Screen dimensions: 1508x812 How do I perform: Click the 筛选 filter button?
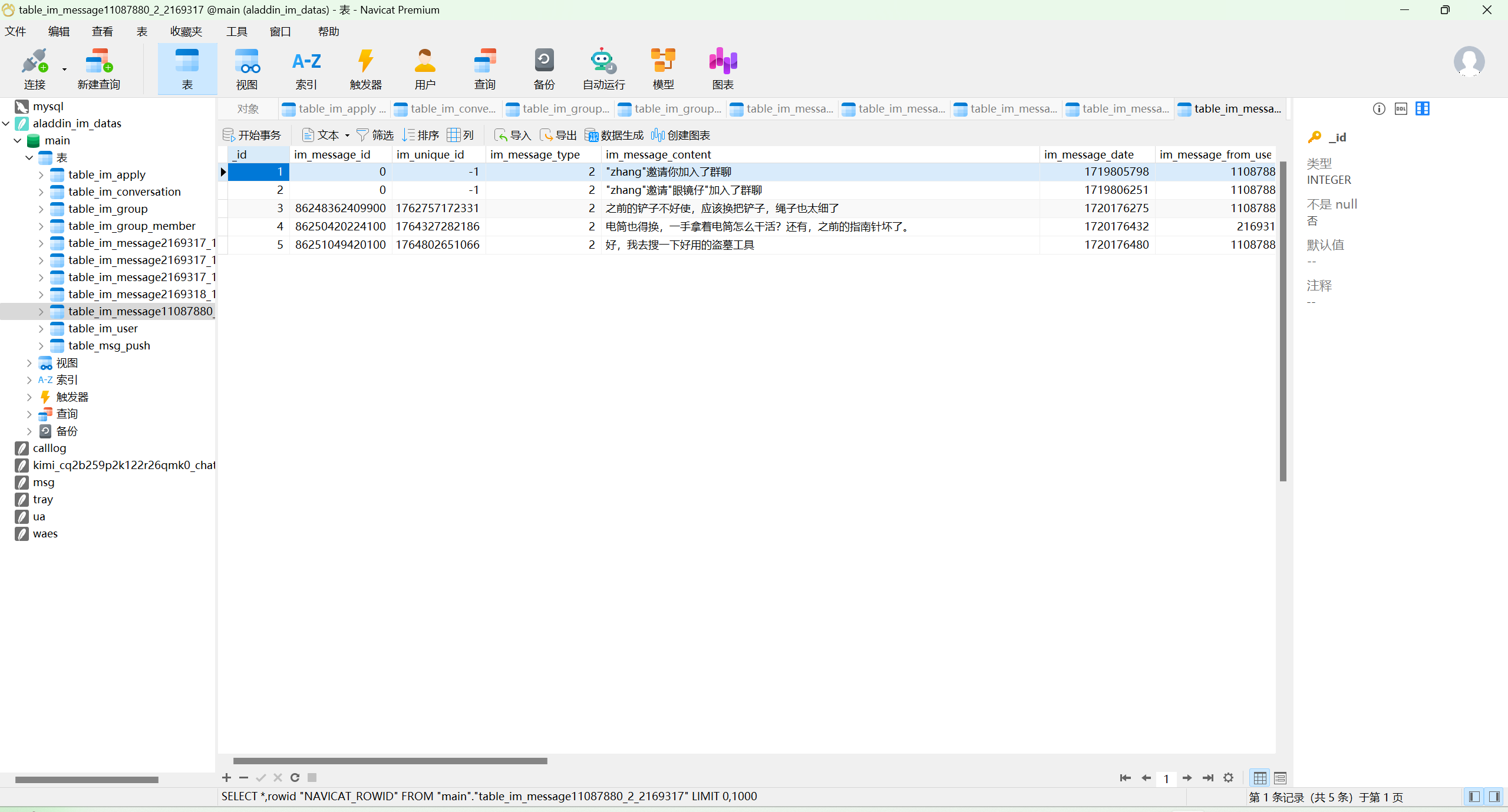pyautogui.click(x=375, y=136)
